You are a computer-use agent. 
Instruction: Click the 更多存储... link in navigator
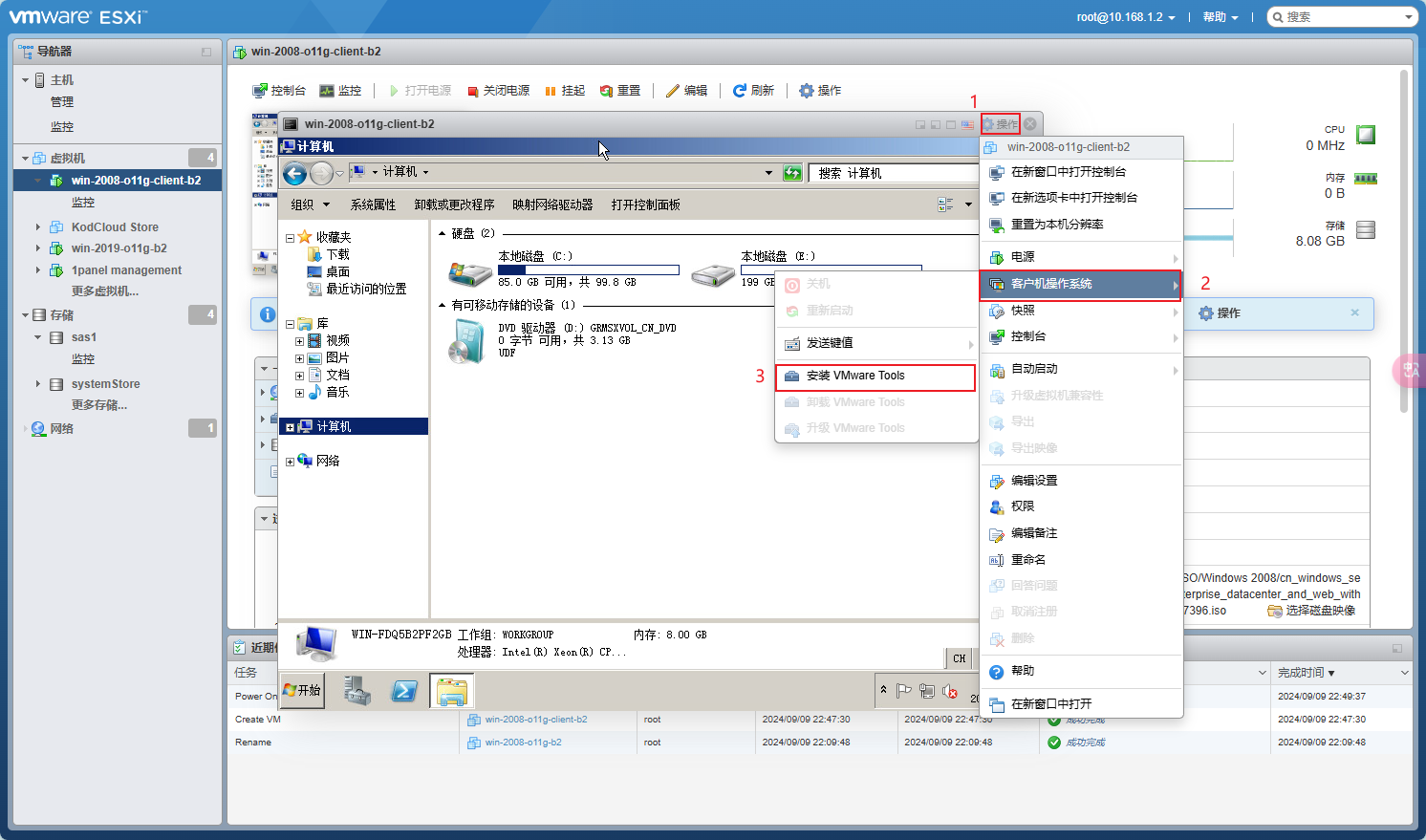pos(99,405)
